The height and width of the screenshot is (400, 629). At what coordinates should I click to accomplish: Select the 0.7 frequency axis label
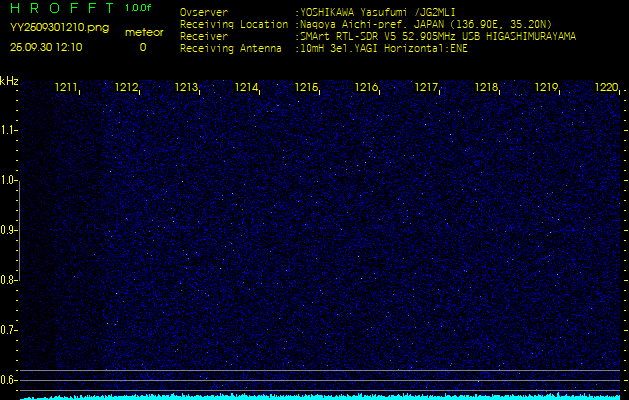click(9, 329)
